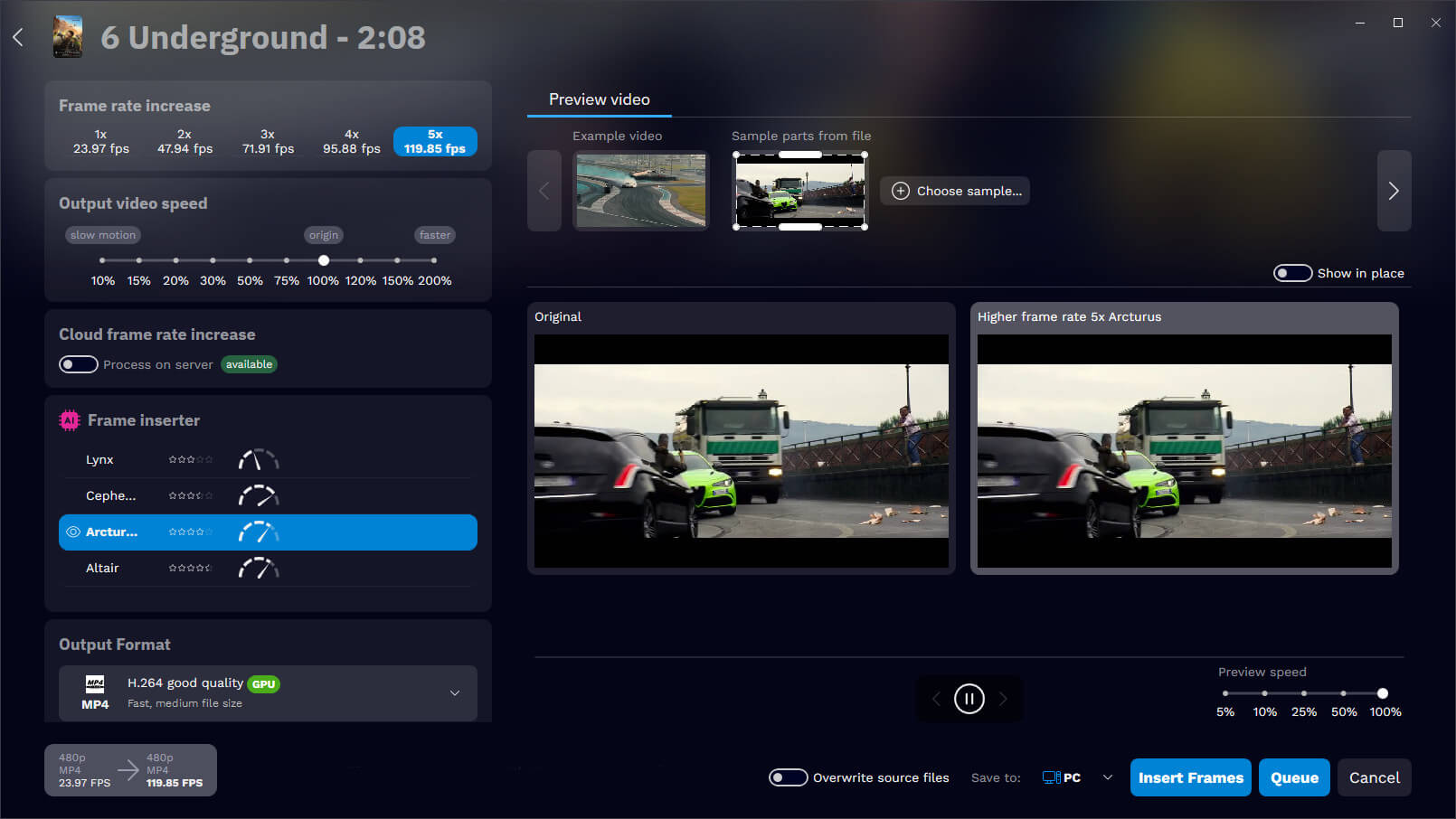Enable Overwrite source files
This screenshot has height=819, width=1456.
789,777
